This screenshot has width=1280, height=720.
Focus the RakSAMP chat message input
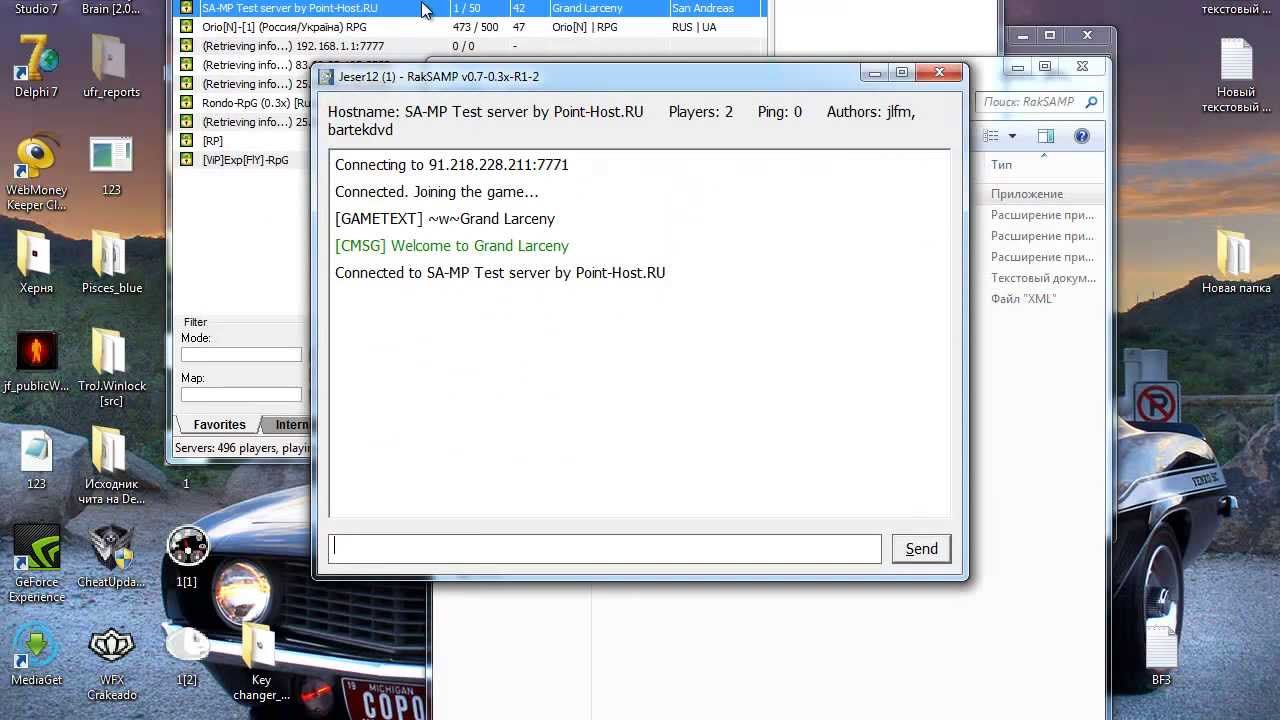click(x=605, y=549)
